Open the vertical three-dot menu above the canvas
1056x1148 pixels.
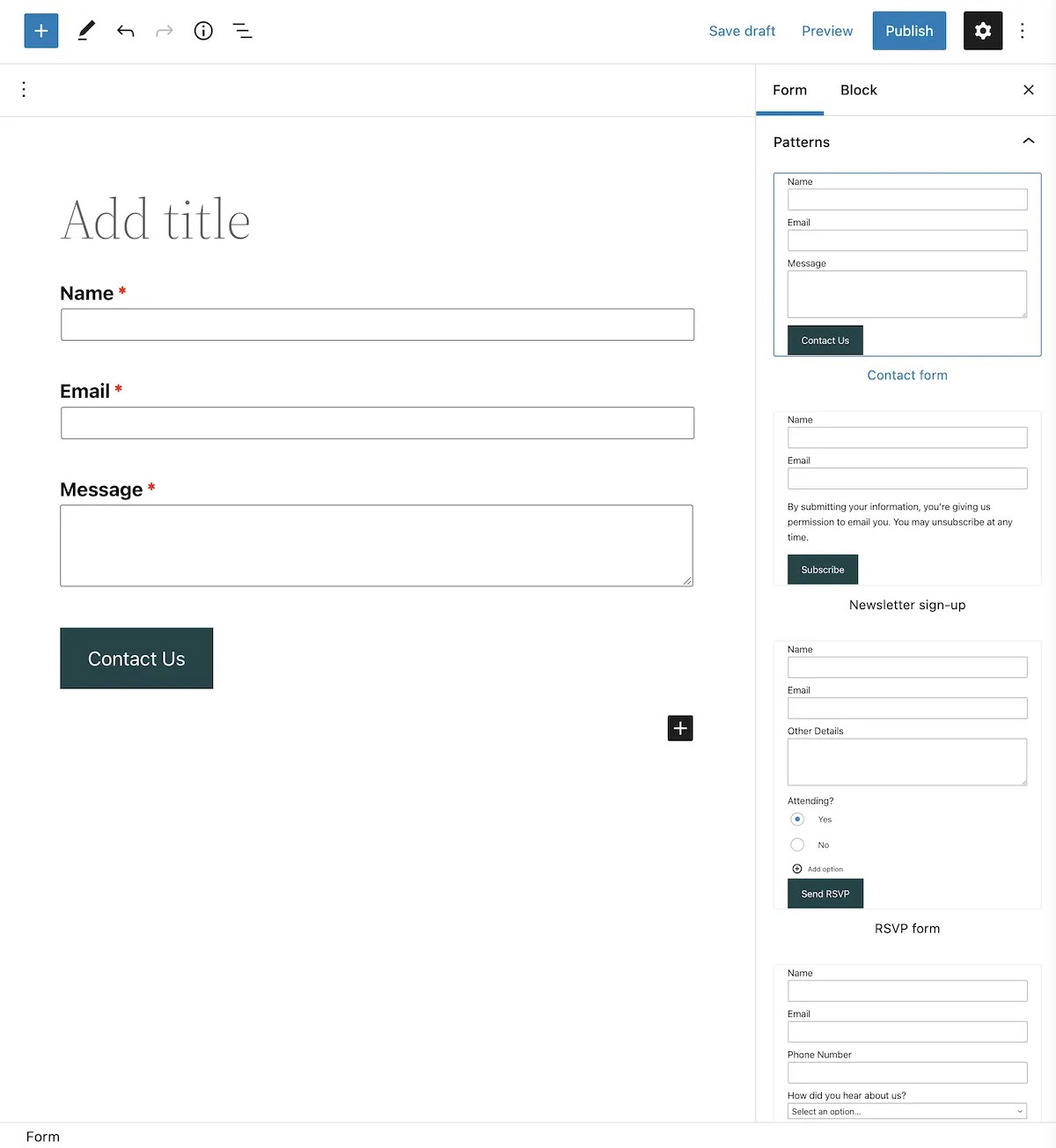point(24,89)
